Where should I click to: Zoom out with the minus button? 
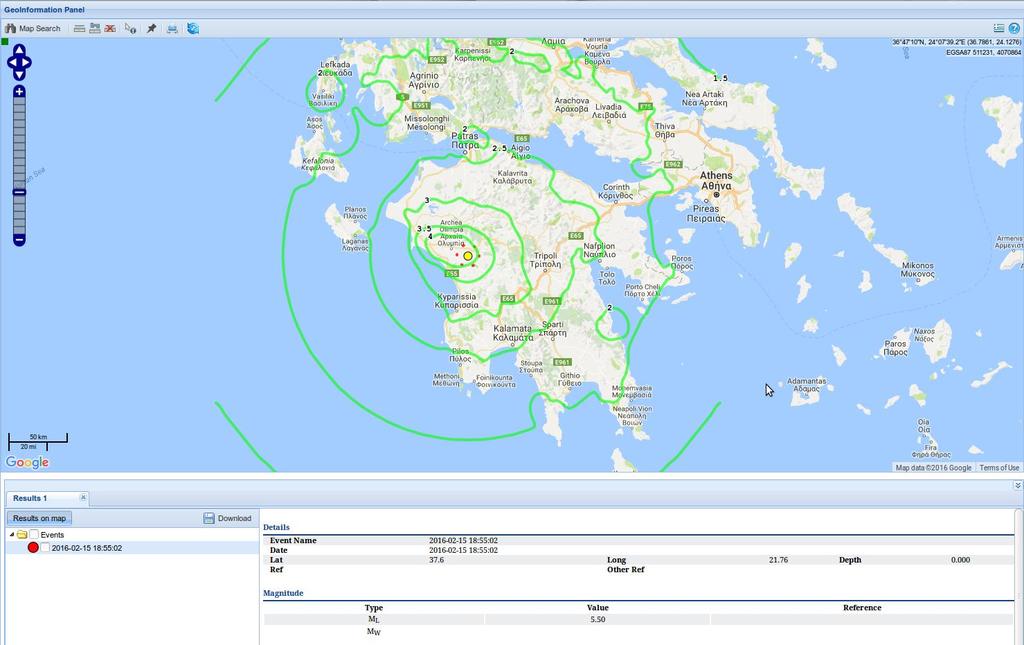pyautogui.click(x=20, y=240)
